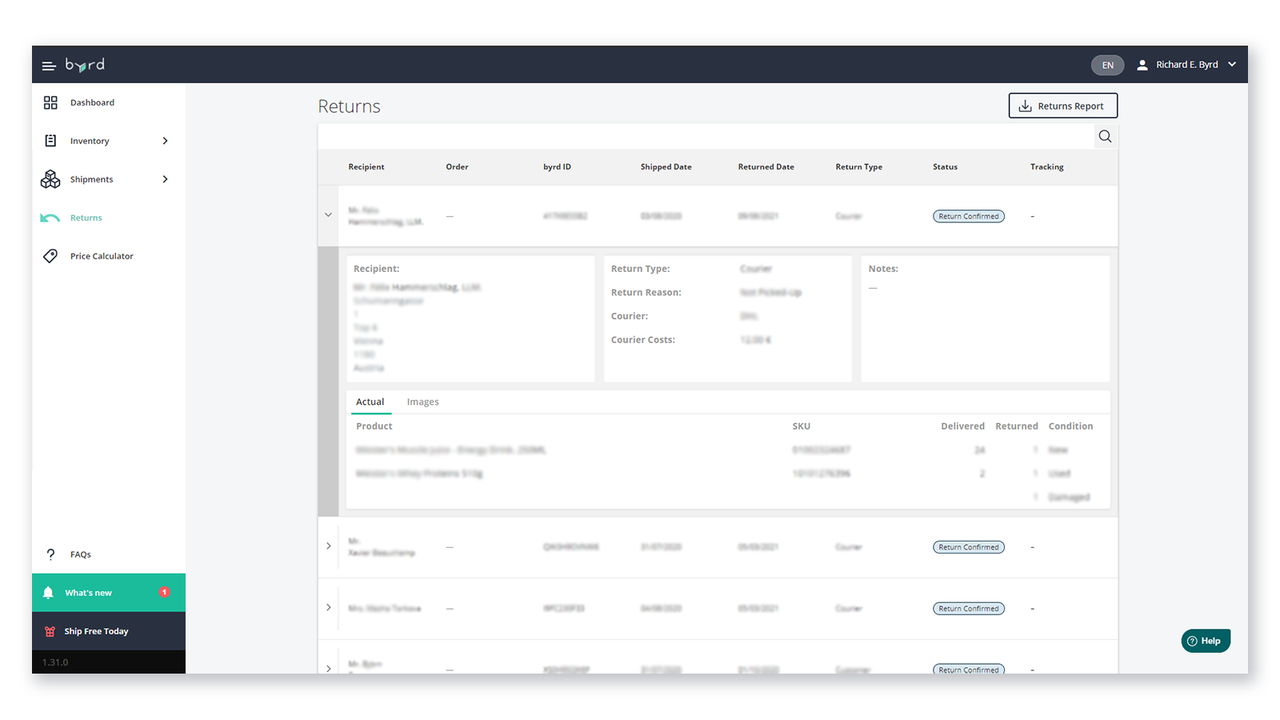Viewport: 1280px width, 720px height.
Task: Download the Returns Report
Action: pyautogui.click(x=1062, y=105)
